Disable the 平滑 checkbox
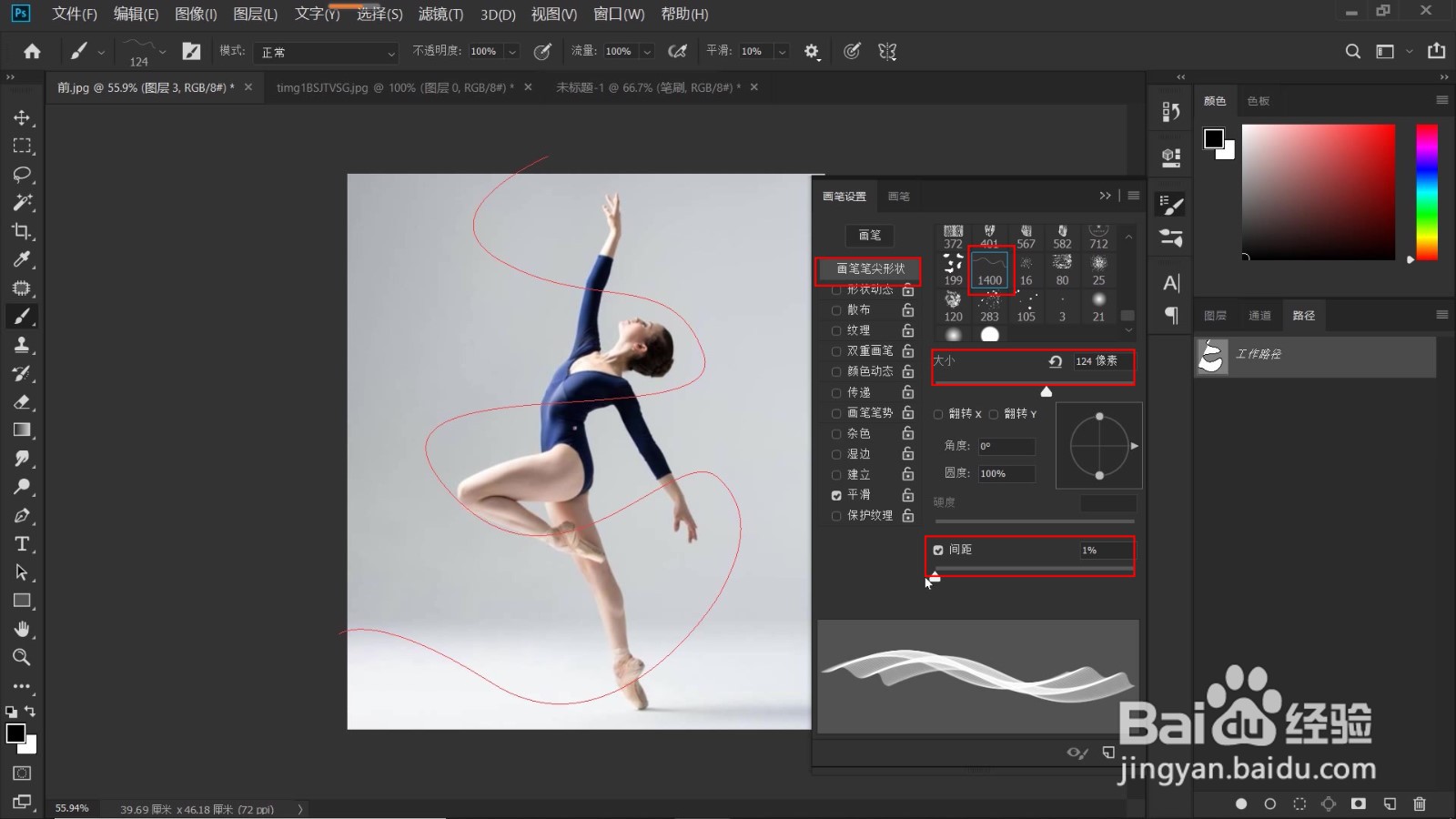Image resolution: width=1456 pixels, height=819 pixels. click(x=836, y=495)
